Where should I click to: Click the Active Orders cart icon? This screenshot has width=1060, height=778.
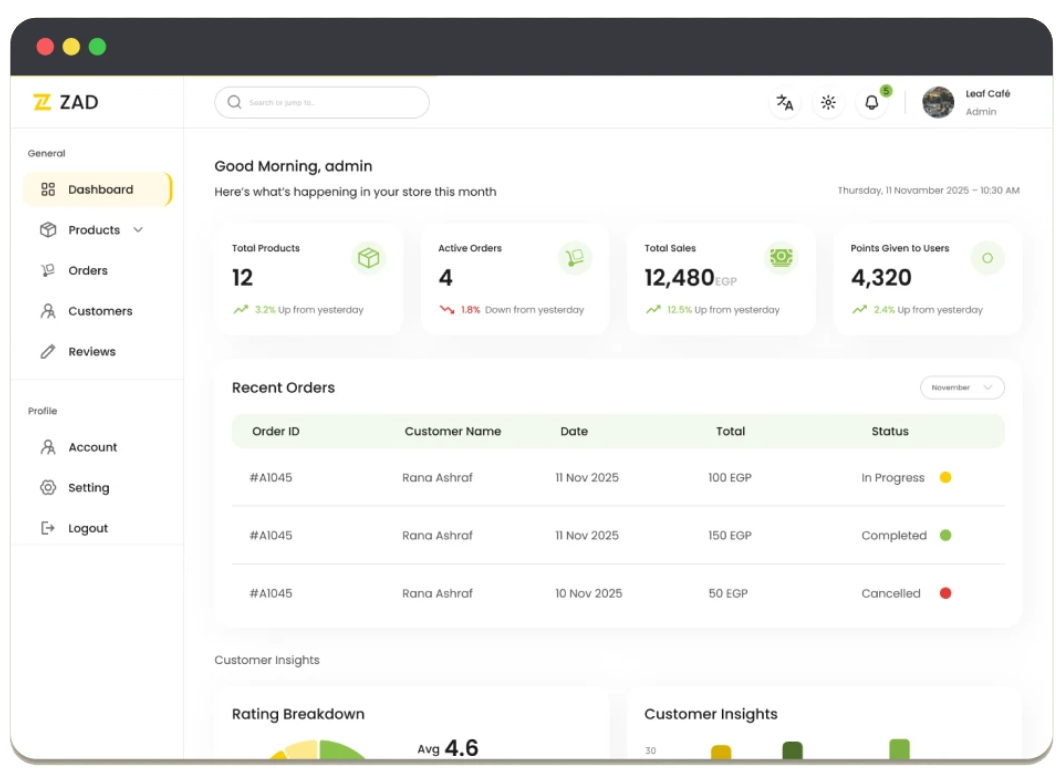click(x=575, y=258)
